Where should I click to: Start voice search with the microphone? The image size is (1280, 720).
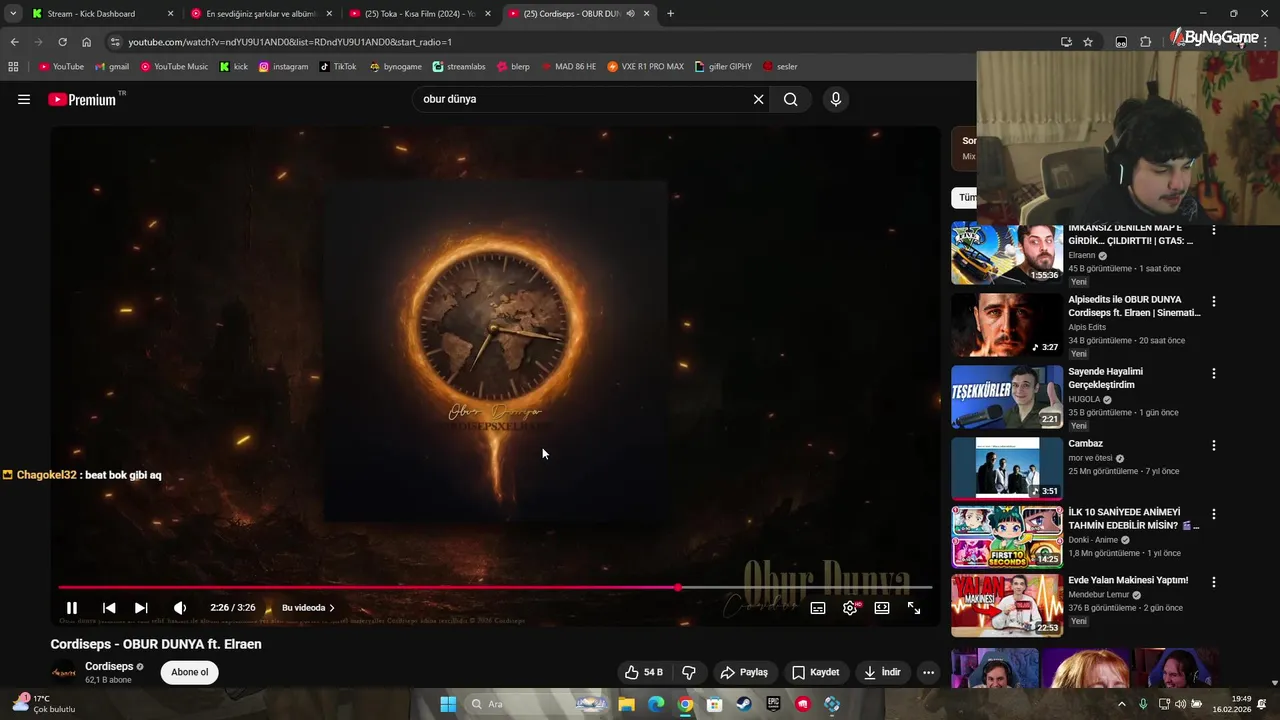tap(836, 99)
